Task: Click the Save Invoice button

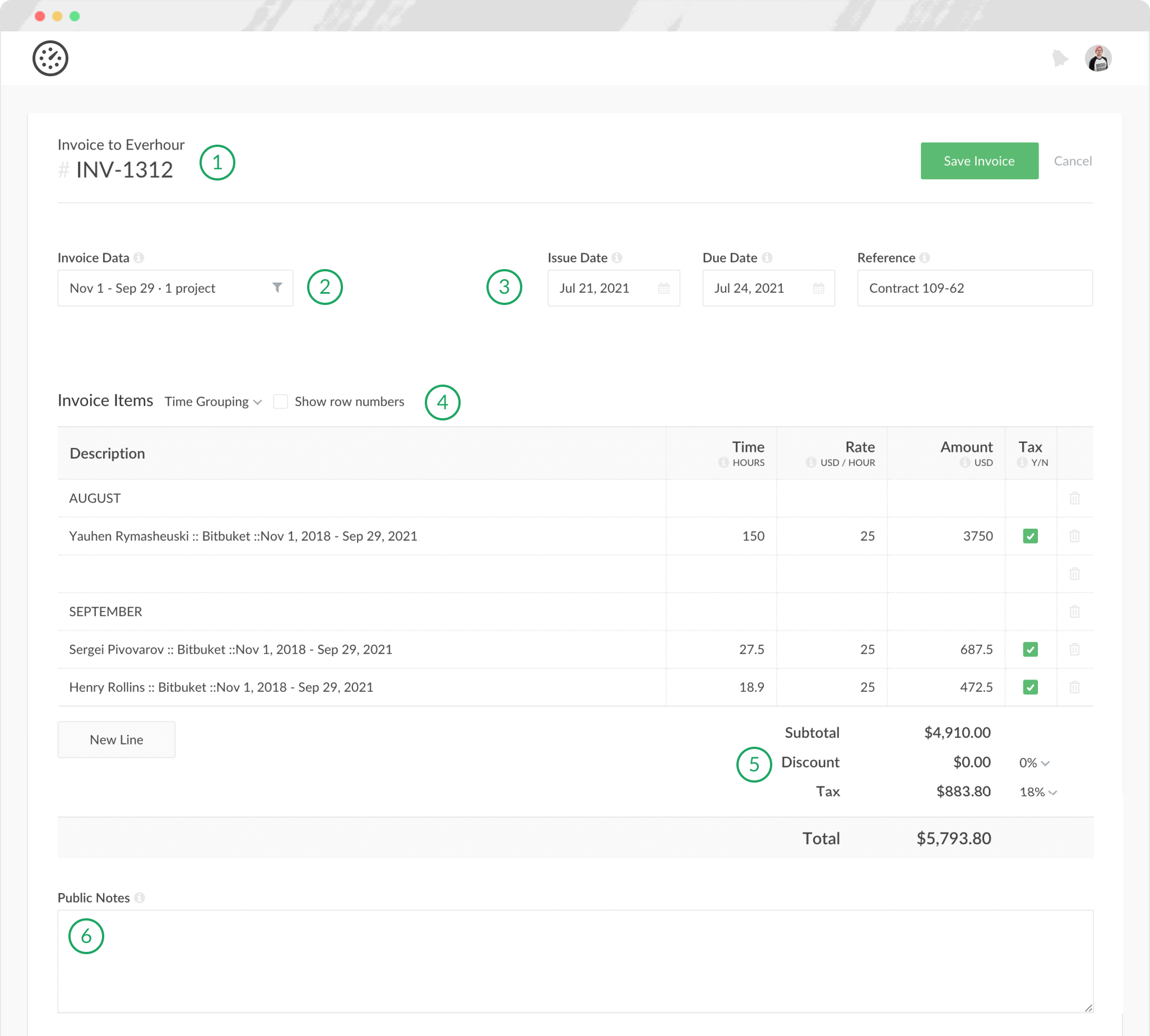Action: [x=979, y=161]
